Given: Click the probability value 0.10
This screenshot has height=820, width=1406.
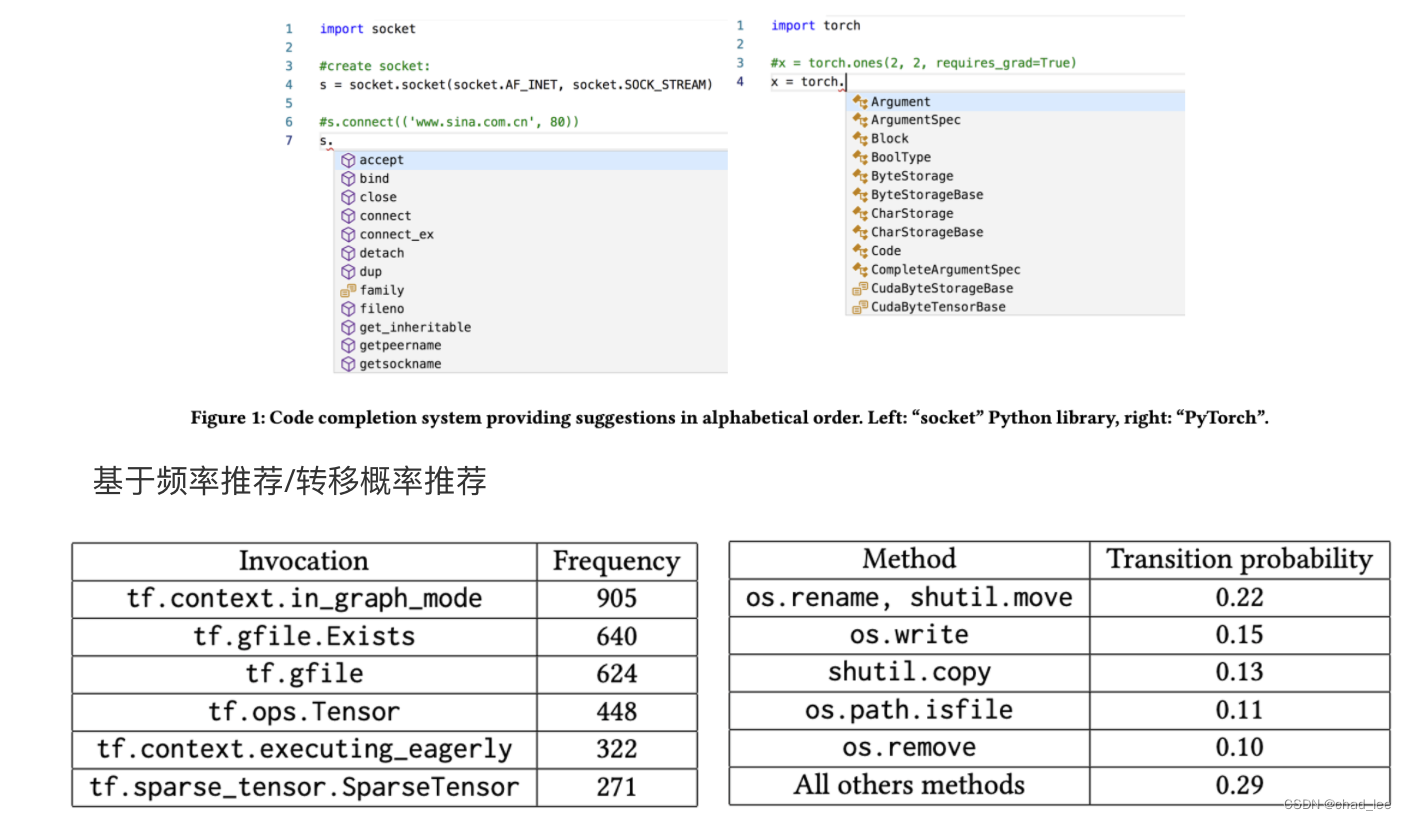Looking at the screenshot, I should pyautogui.click(x=1240, y=748).
